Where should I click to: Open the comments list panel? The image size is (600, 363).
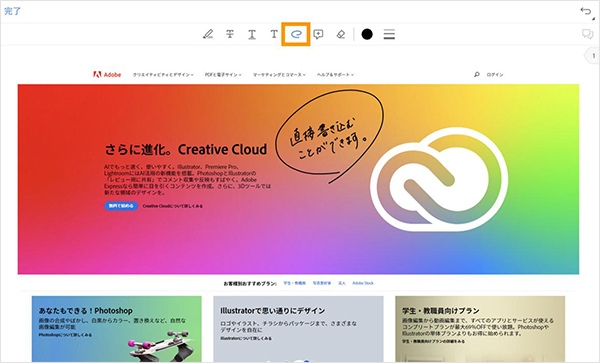(587, 34)
